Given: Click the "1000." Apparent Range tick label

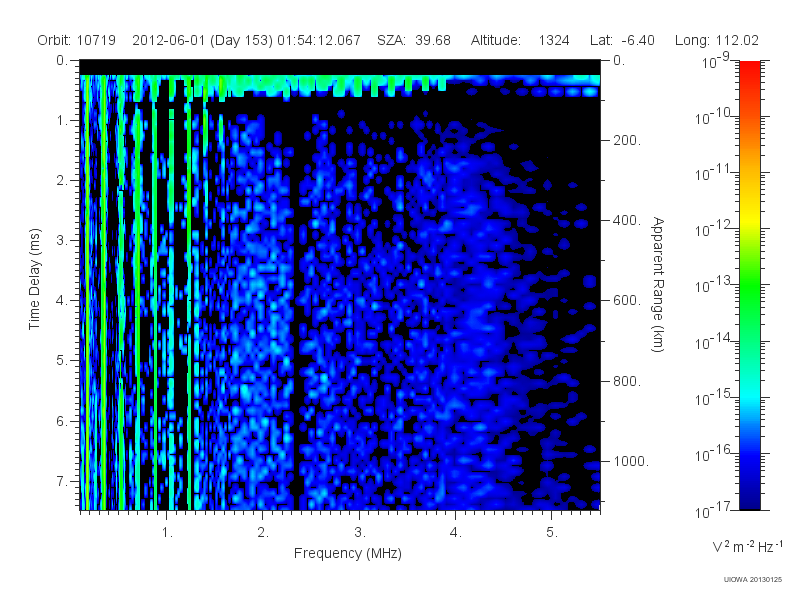Looking at the screenshot, I should coord(631,461).
